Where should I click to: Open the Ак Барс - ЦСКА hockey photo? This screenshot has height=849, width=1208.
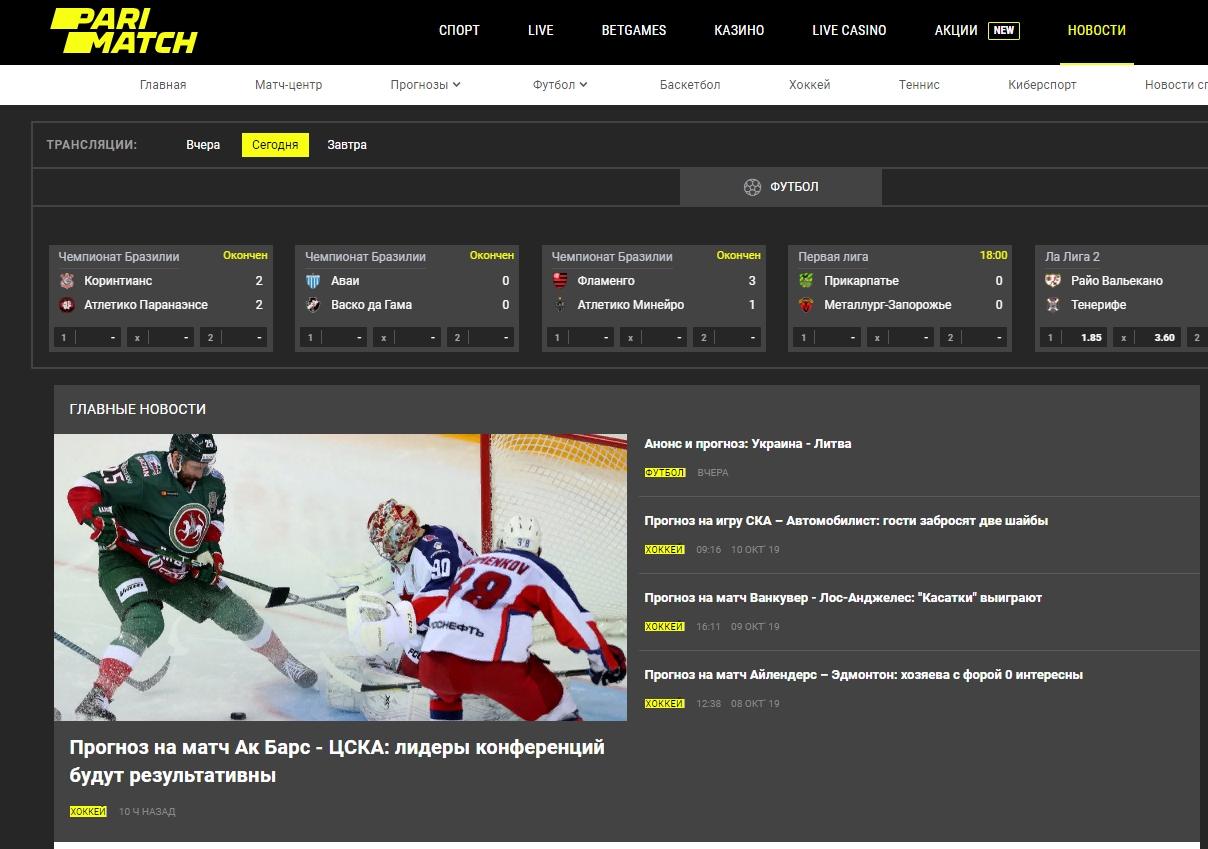point(340,577)
